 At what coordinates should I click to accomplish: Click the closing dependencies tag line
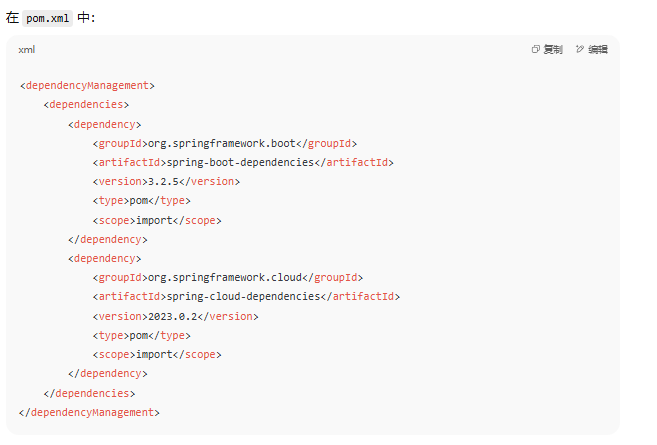point(89,393)
